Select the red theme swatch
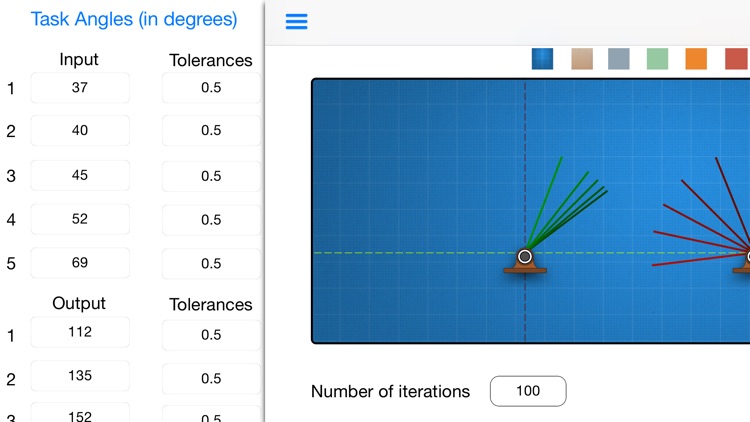The image size is (750, 422). pyautogui.click(x=737, y=59)
